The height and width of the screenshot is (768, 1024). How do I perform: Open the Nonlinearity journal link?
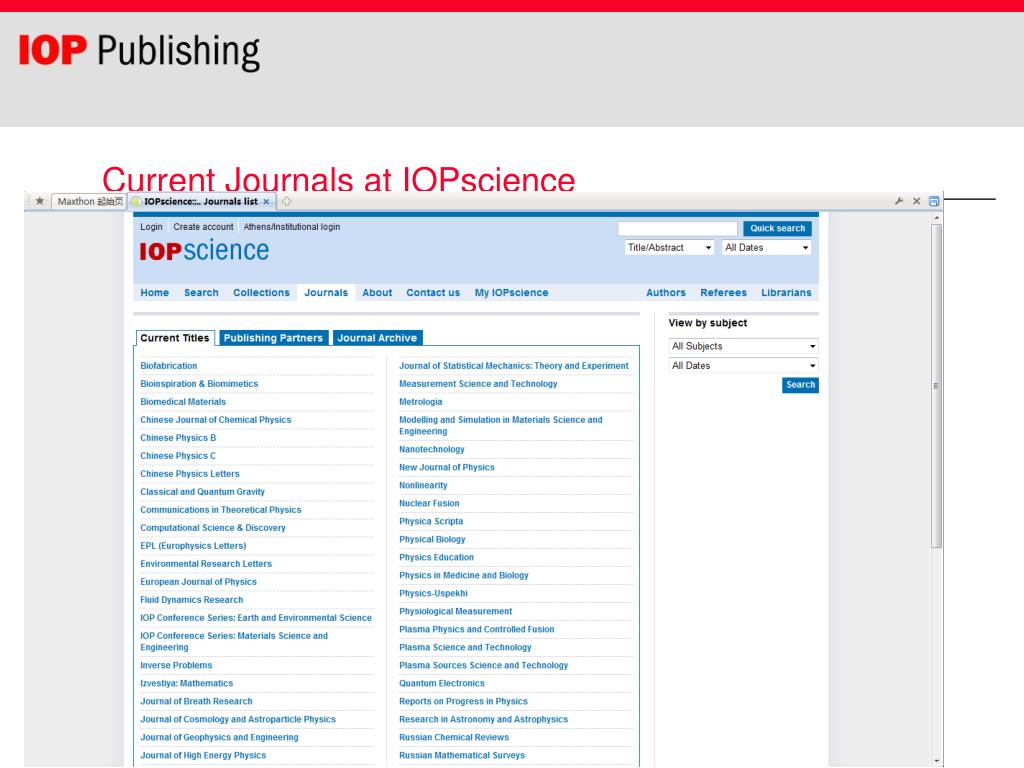423,485
